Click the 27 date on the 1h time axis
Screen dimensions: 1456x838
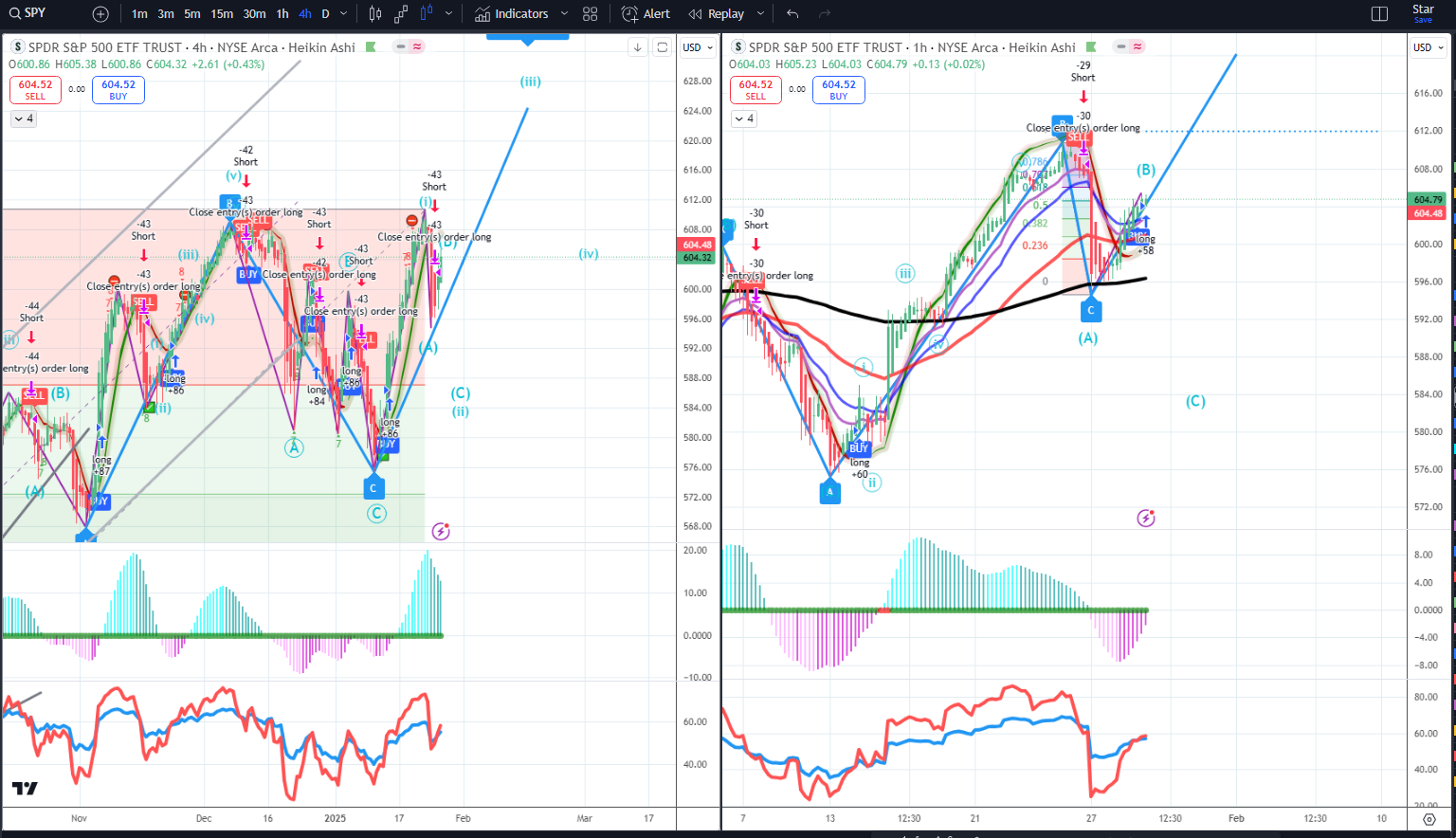pos(1091,818)
